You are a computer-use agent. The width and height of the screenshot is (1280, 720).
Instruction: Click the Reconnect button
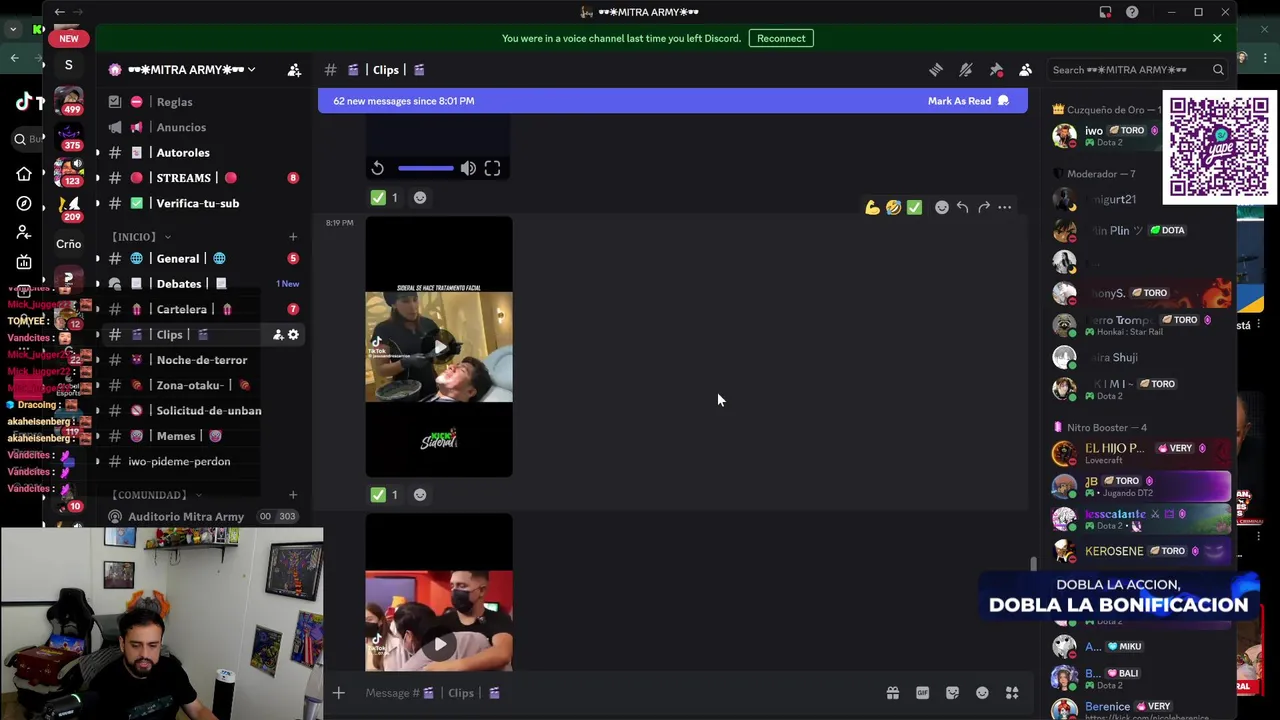coord(781,38)
